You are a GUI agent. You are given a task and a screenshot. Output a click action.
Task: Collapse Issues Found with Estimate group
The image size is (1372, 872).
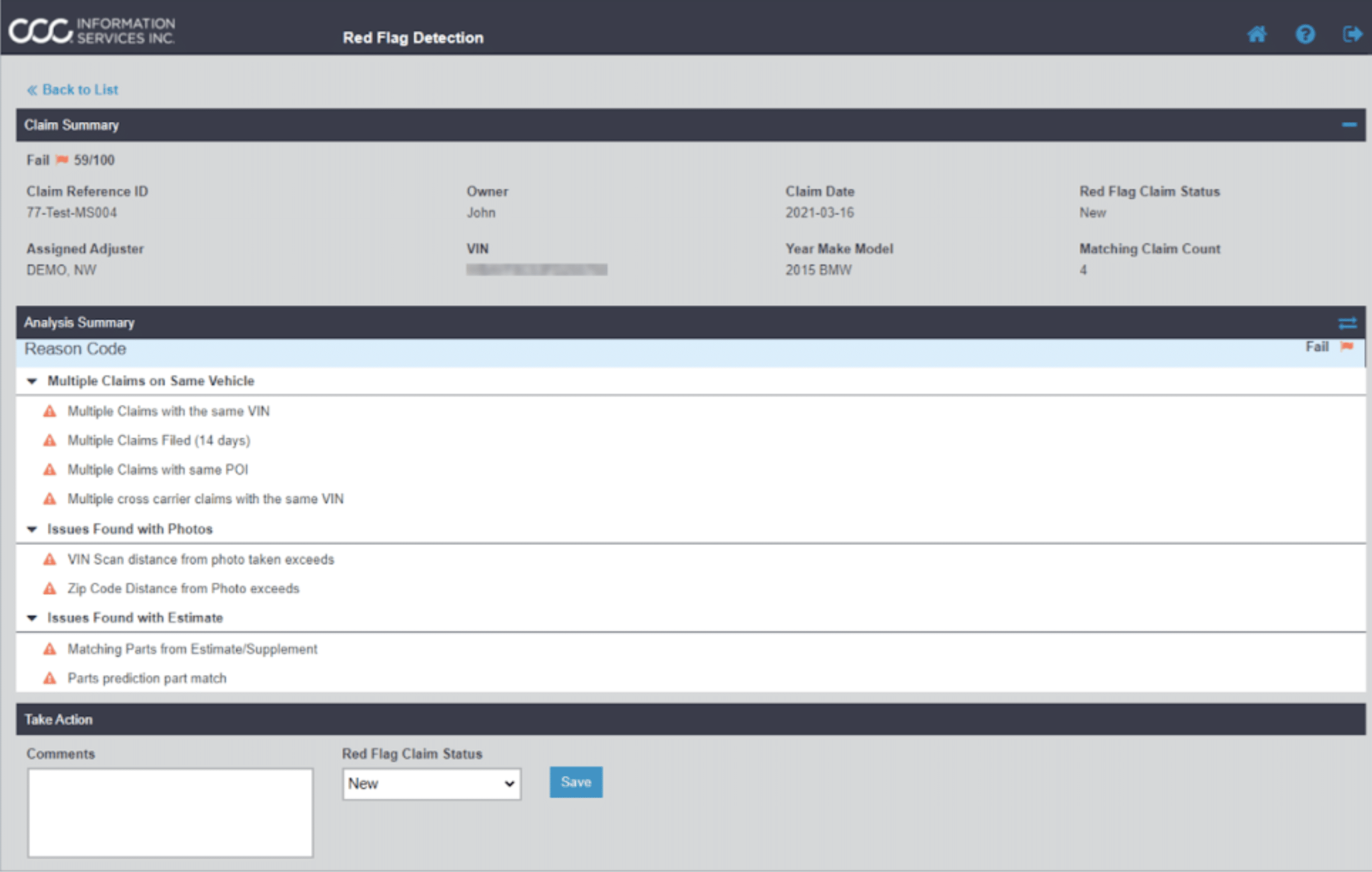33,618
